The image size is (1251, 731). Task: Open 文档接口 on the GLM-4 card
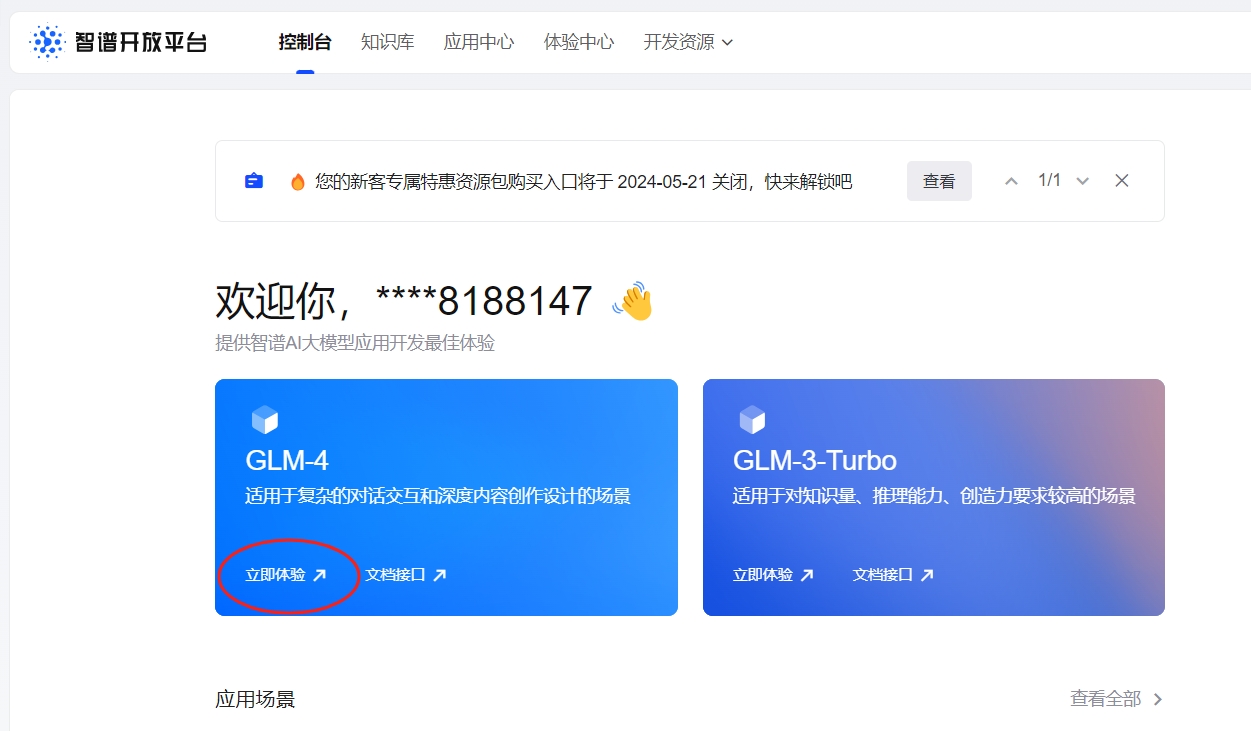tap(406, 575)
